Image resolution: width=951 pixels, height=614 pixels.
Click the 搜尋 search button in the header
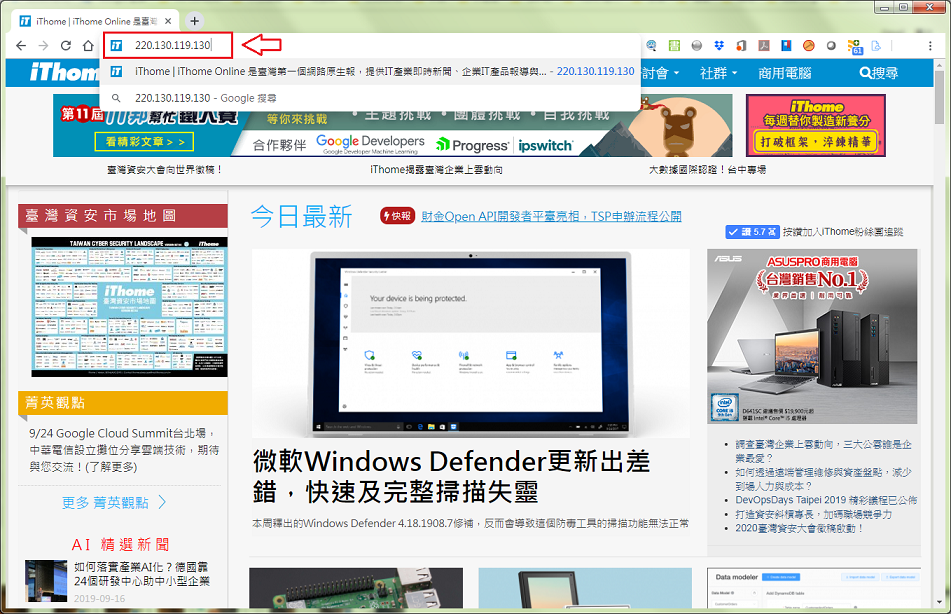pyautogui.click(x=879, y=73)
